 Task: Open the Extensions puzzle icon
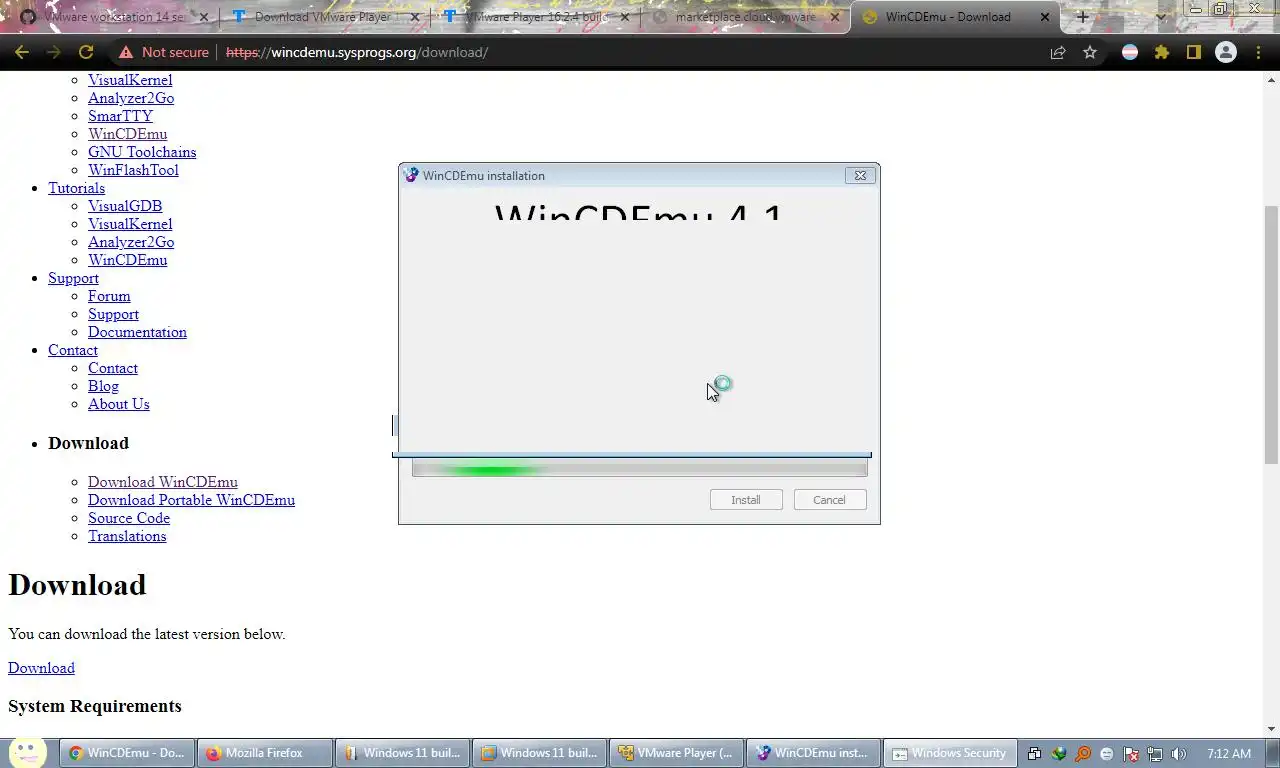coord(1162,52)
